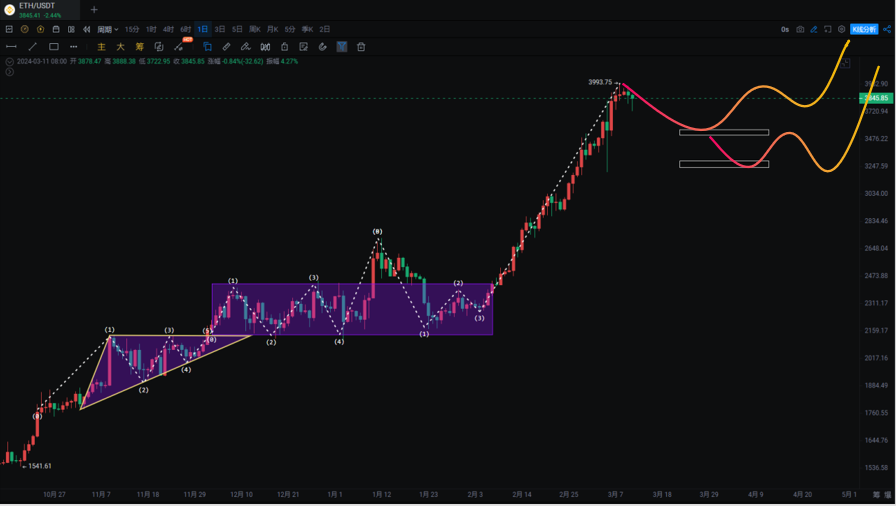Viewport: 896px width, 506px height.
Task: Toggle the highlighted filter funnel icon
Action: click(x=342, y=47)
